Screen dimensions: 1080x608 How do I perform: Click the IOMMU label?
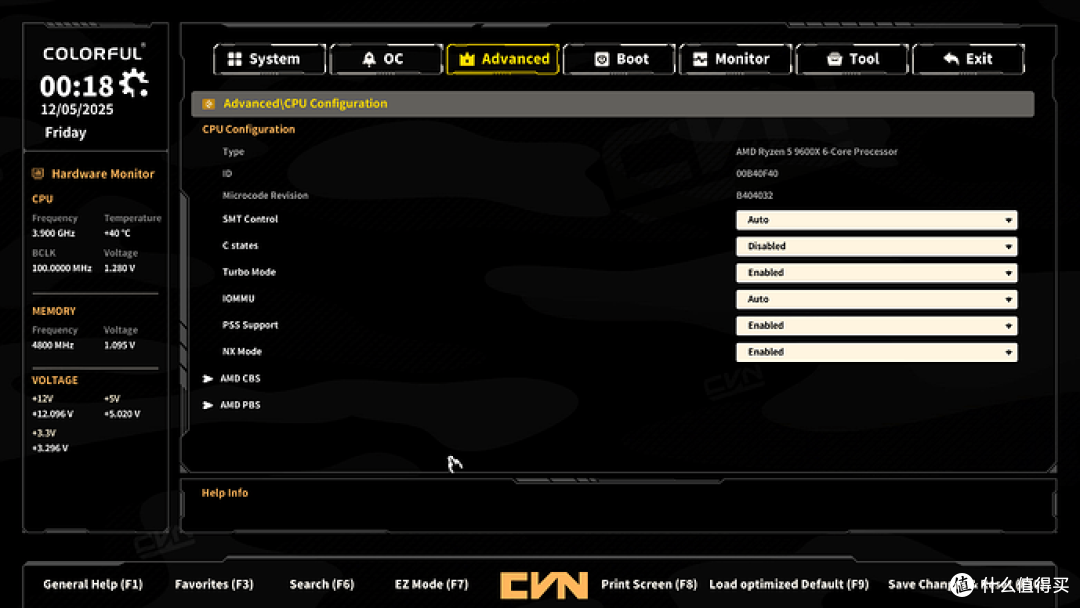238,298
